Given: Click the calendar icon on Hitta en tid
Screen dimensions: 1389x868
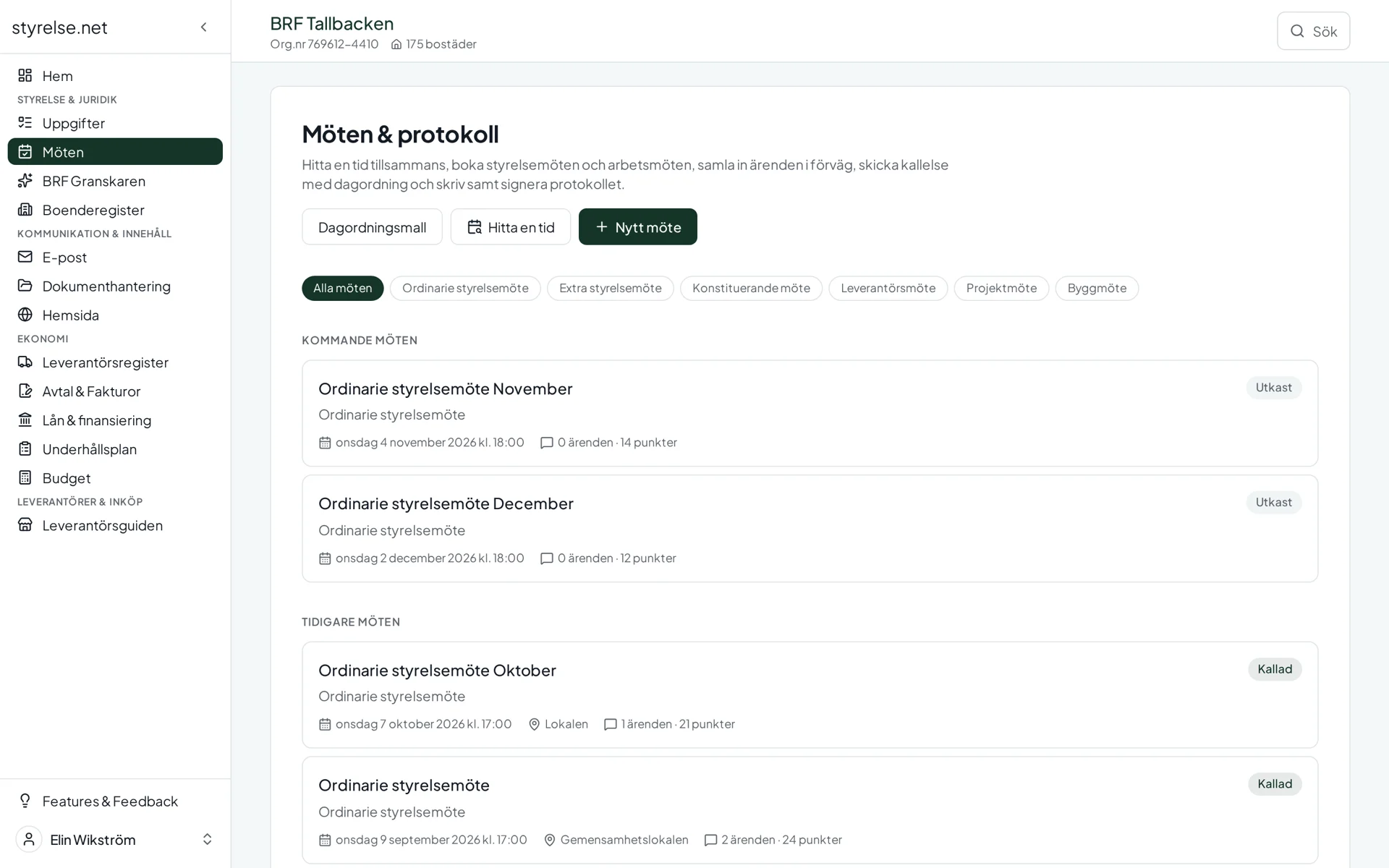Looking at the screenshot, I should (x=475, y=227).
